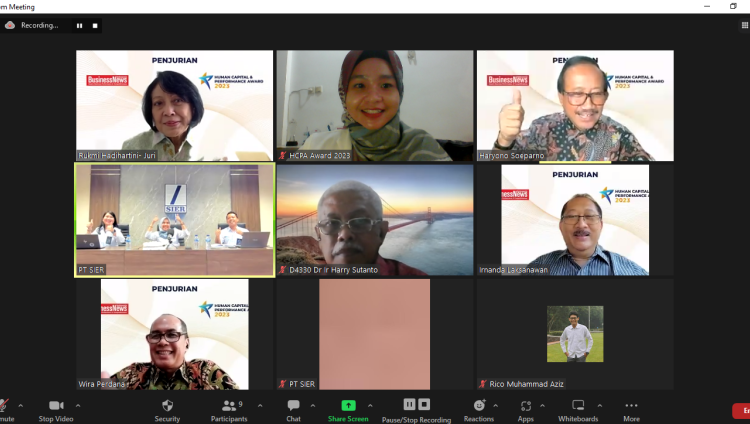The width and height of the screenshot is (750, 424).
Task: Switch view with the grid icon
Action: point(745,25)
